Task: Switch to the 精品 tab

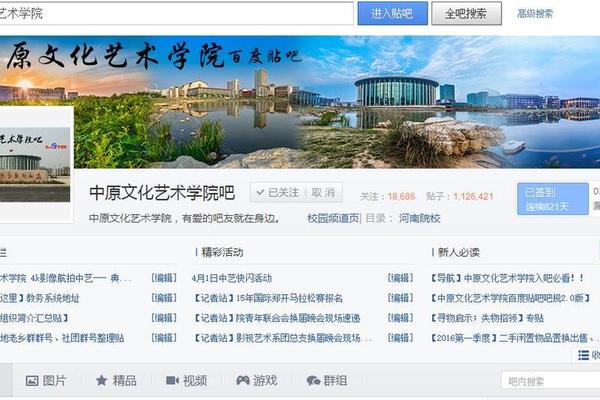Action: tap(116, 380)
